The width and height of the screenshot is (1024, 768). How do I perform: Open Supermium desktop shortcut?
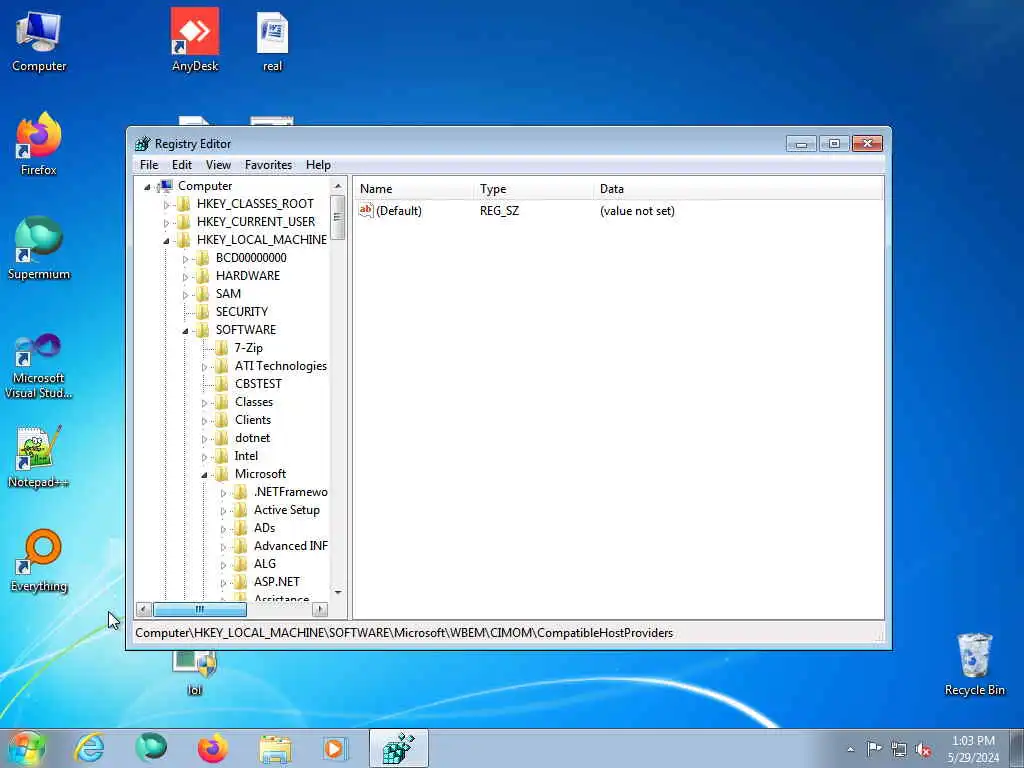(x=39, y=248)
